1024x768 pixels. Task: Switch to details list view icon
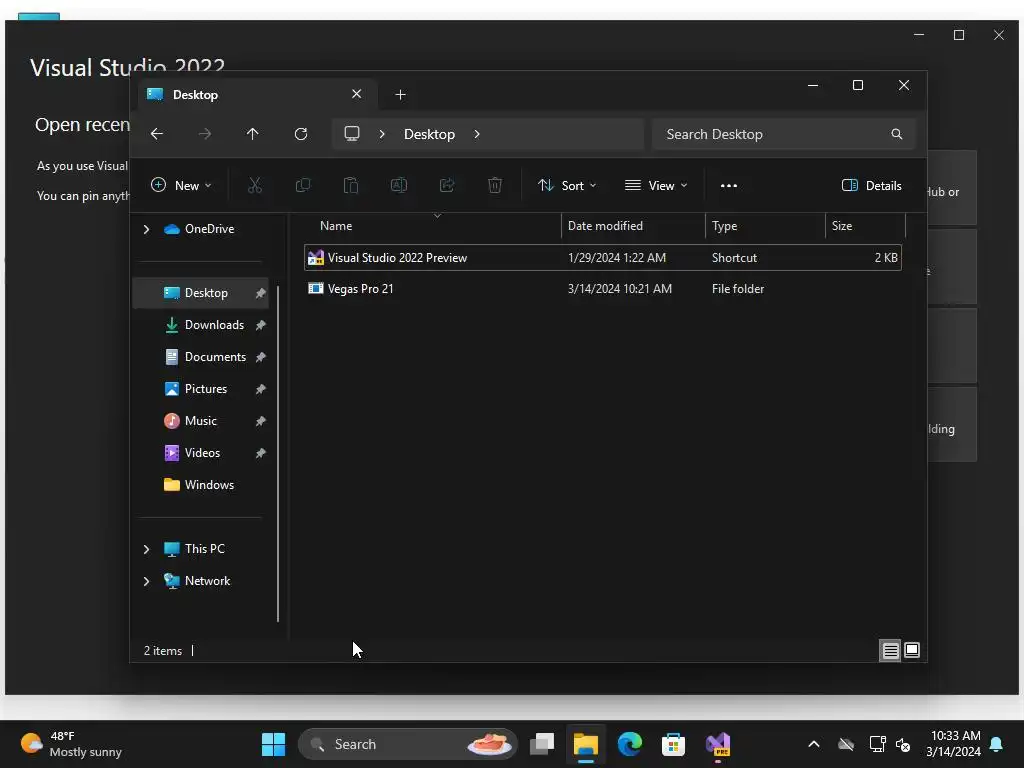tap(890, 650)
